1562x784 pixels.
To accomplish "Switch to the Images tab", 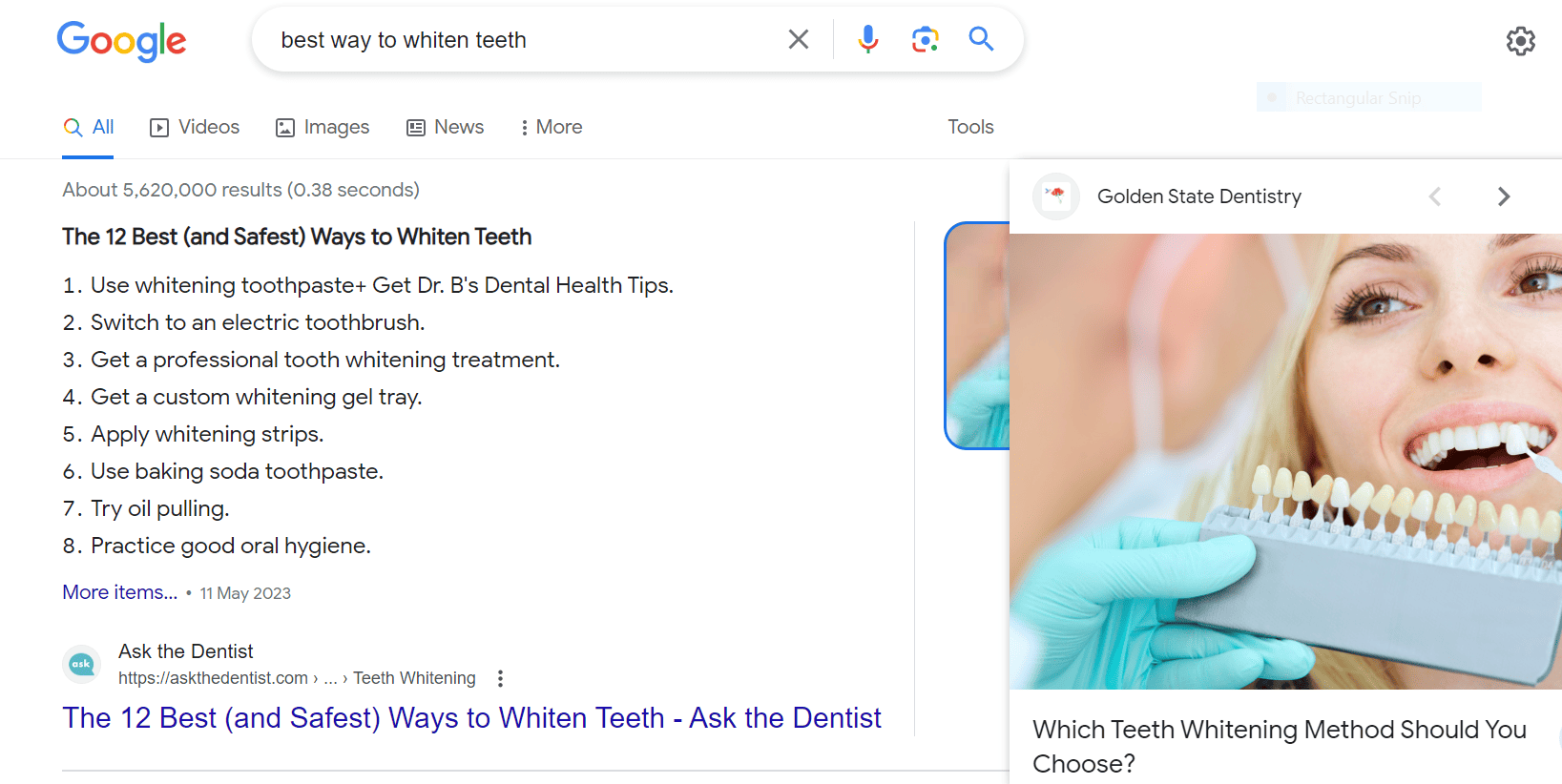I will [x=323, y=127].
